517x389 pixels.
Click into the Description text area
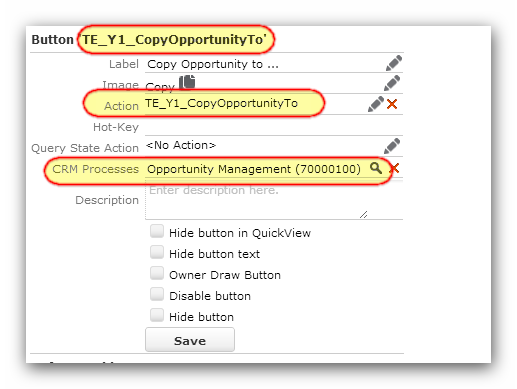pyautogui.click(x=256, y=200)
